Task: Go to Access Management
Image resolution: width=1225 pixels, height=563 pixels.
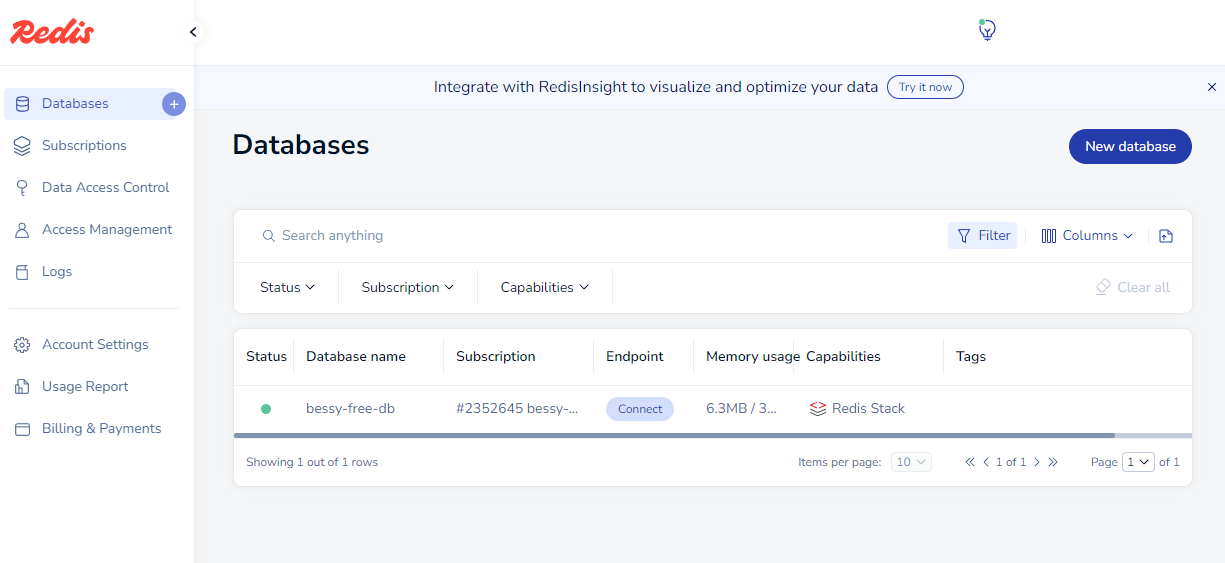Action: (107, 229)
